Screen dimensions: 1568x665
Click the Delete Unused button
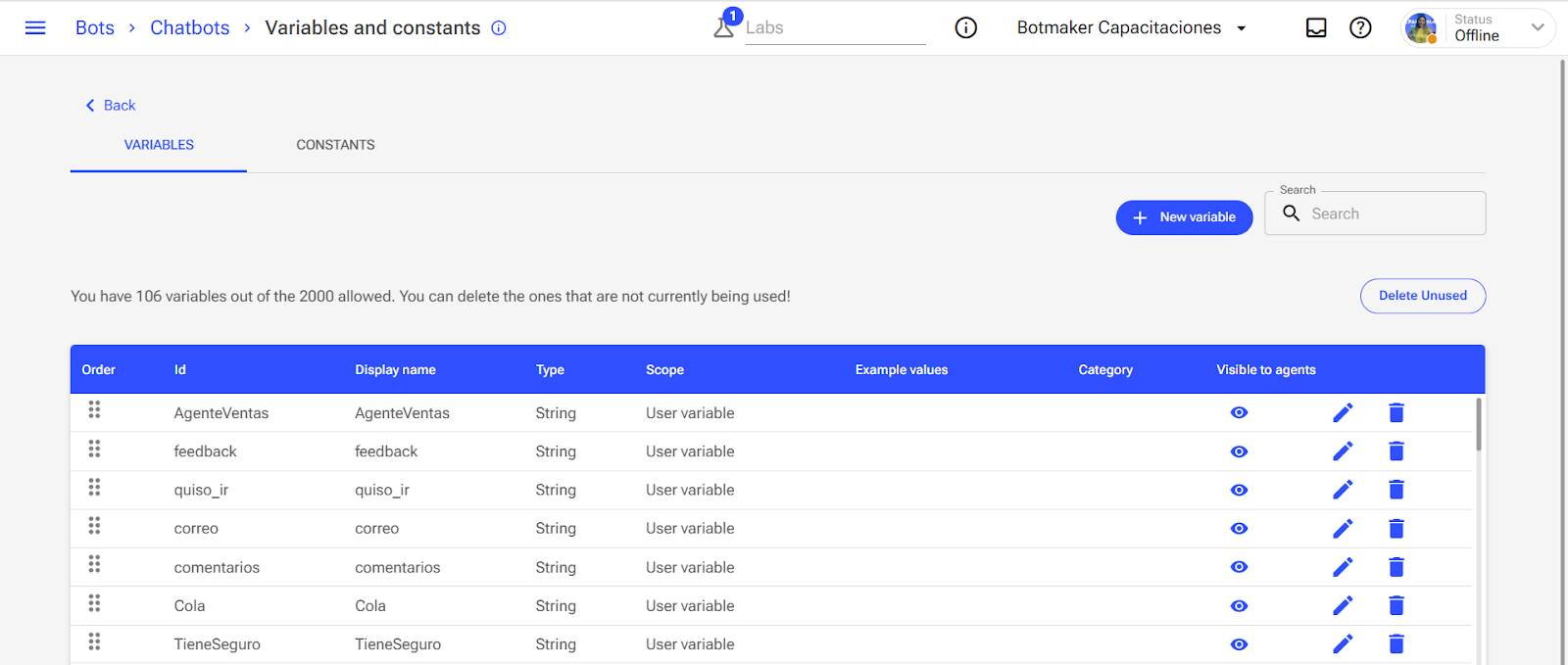tap(1423, 296)
